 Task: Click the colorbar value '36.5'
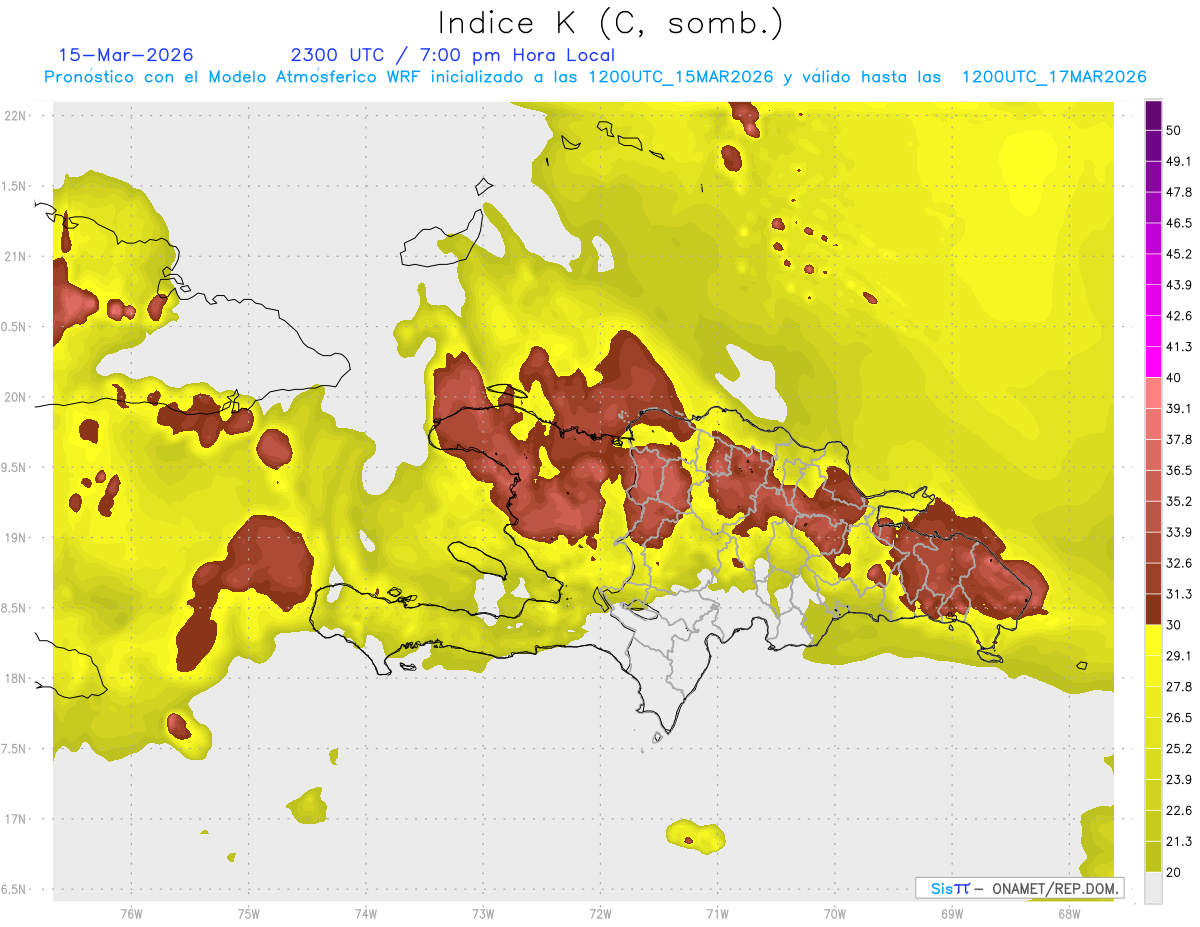tap(1179, 470)
